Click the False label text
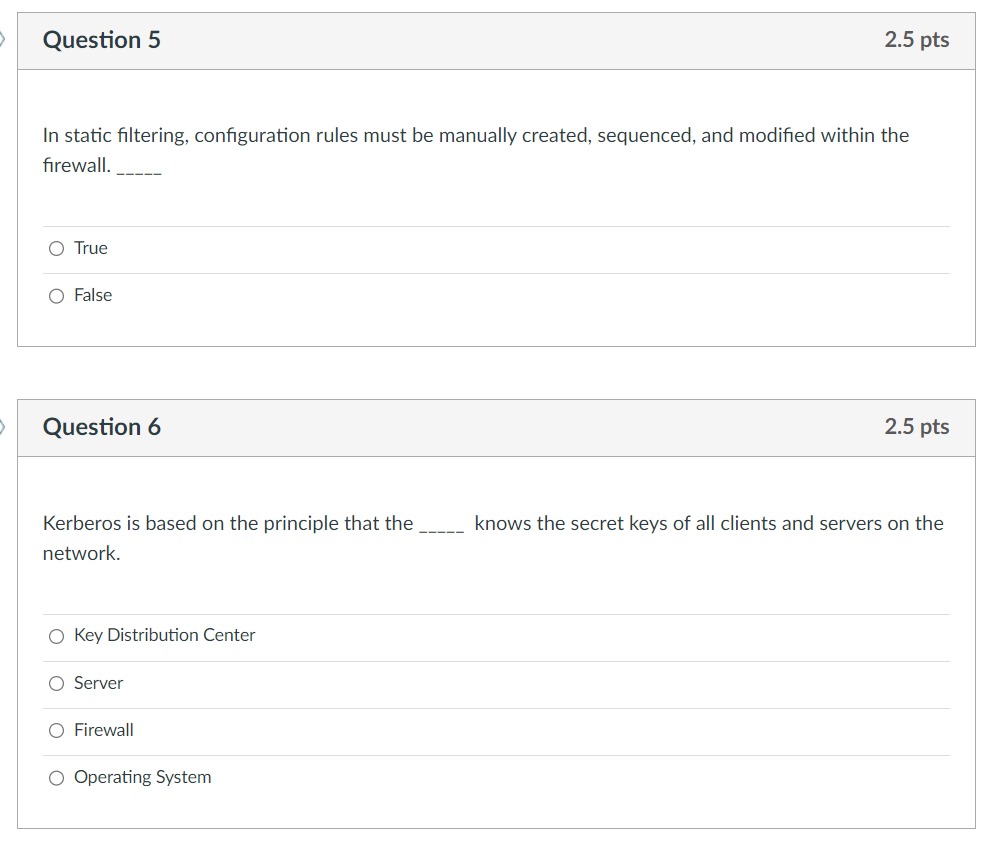994x844 pixels. point(93,295)
